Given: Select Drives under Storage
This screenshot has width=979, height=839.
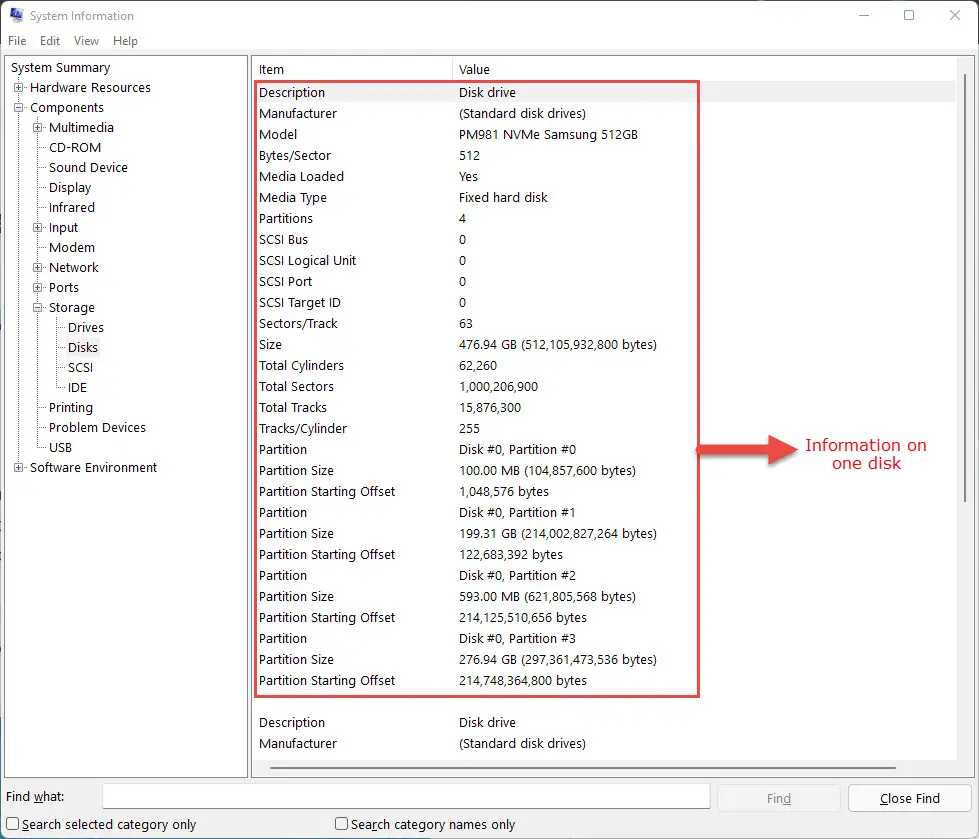Looking at the screenshot, I should 86,327.
